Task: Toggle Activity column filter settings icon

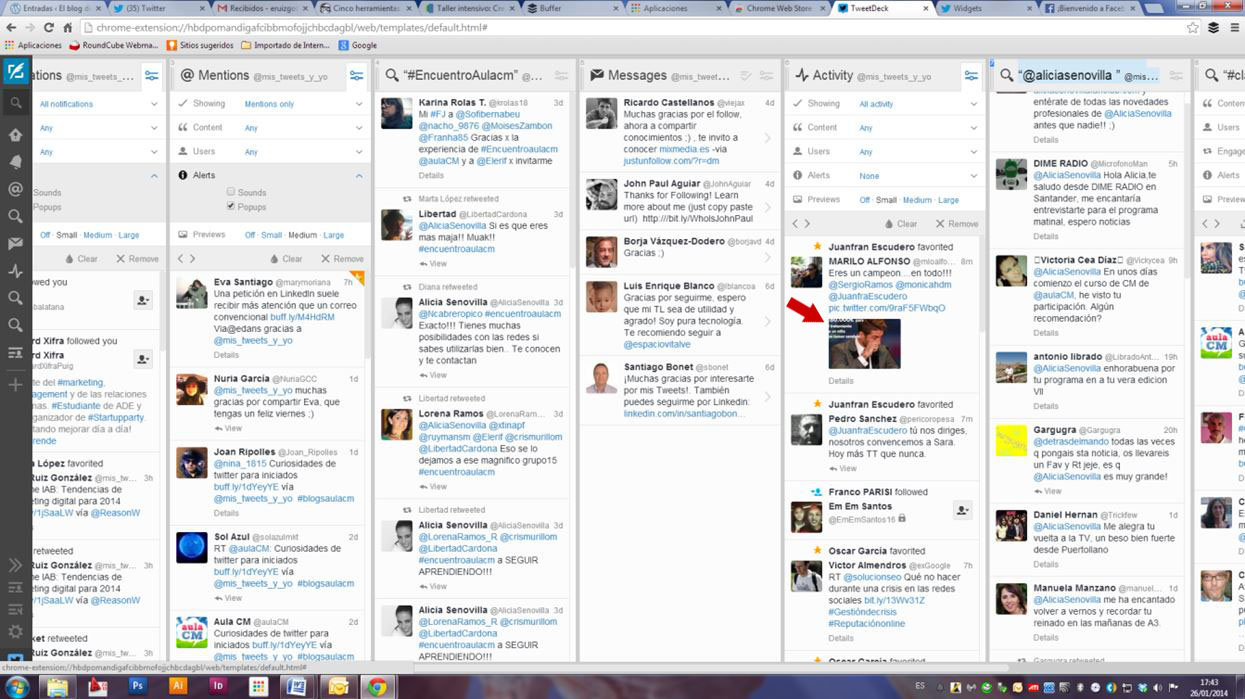Action: [x=970, y=76]
